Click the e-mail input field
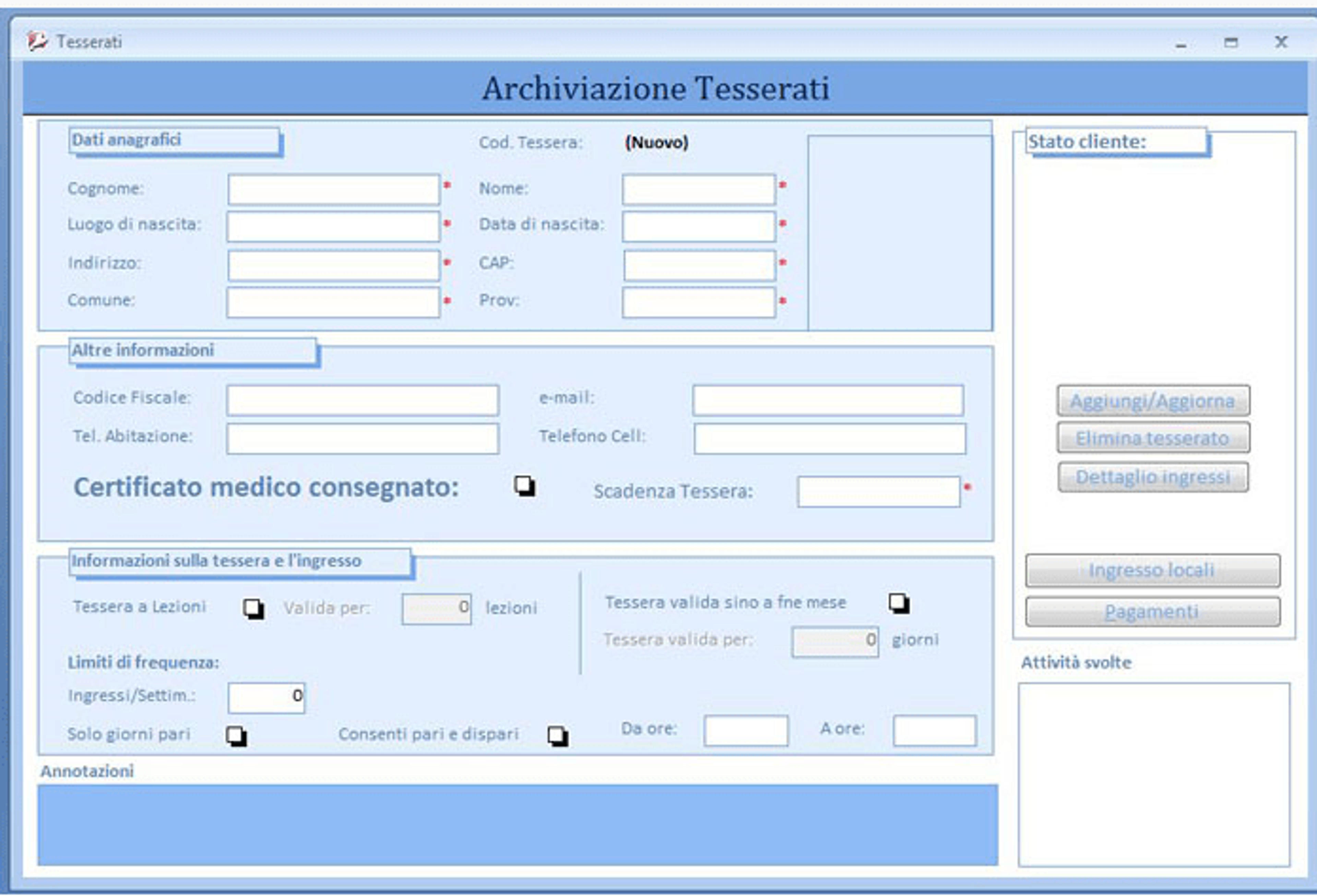Image resolution: width=1317 pixels, height=896 pixels. tap(828, 400)
